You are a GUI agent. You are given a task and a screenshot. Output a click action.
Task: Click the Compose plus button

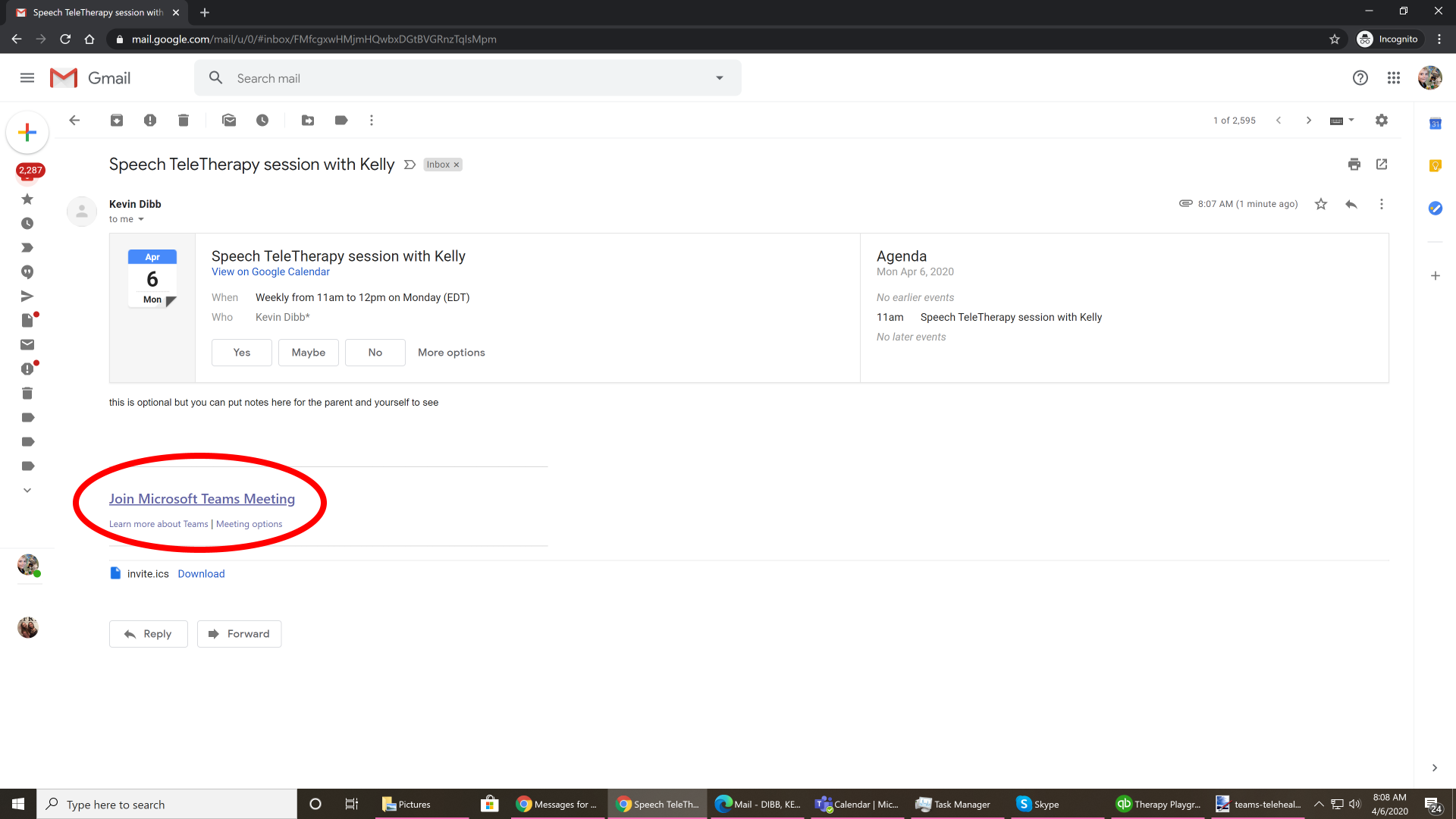pos(27,132)
